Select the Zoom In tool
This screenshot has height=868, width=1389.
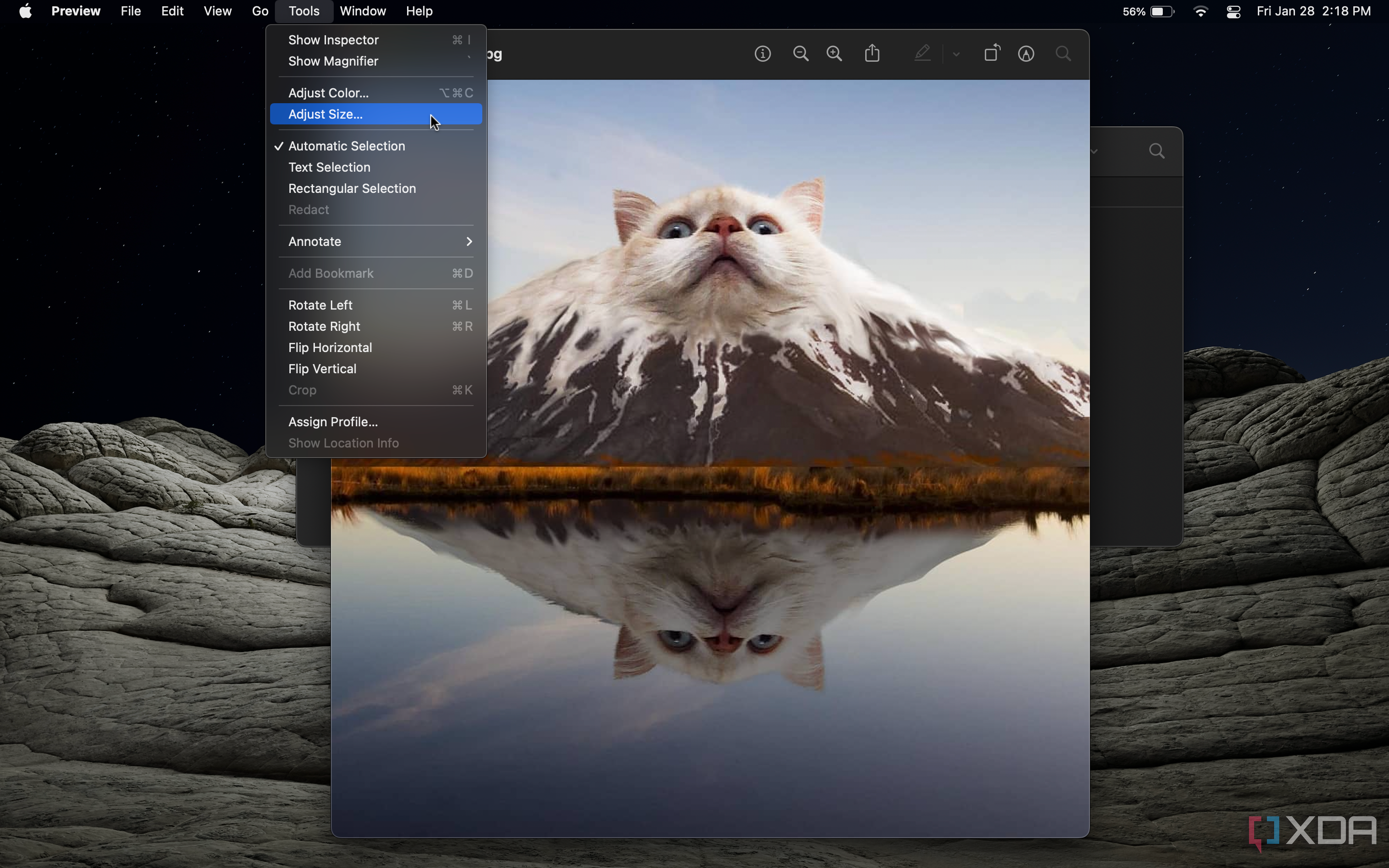(834, 53)
